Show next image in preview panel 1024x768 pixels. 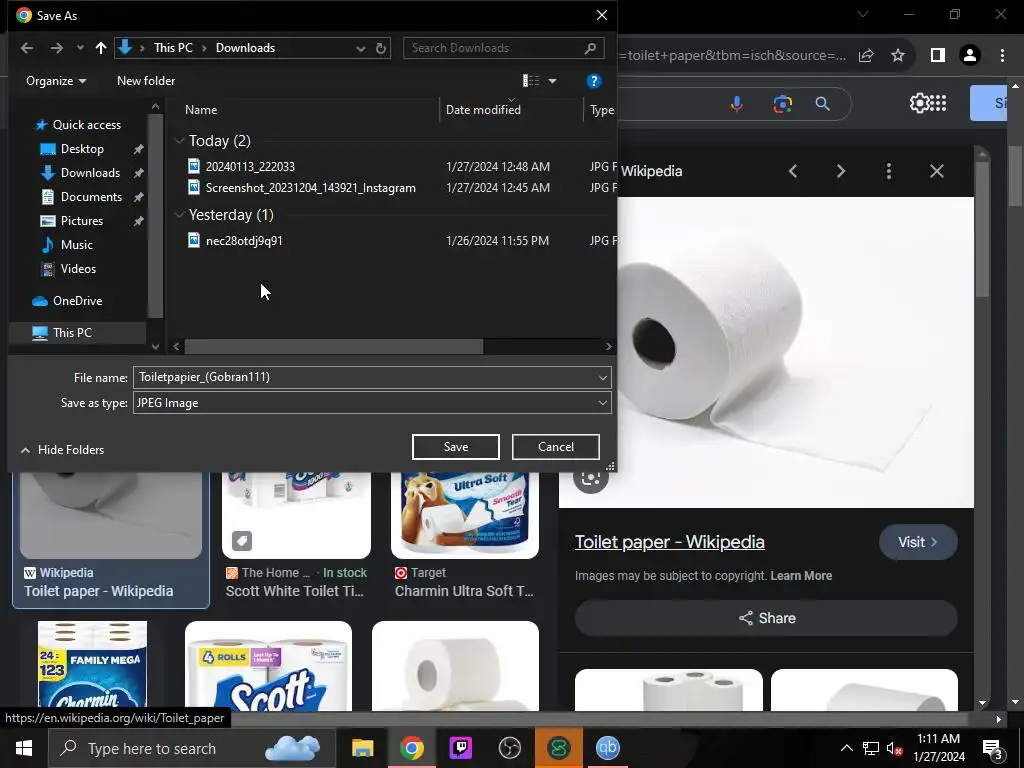point(840,171)
